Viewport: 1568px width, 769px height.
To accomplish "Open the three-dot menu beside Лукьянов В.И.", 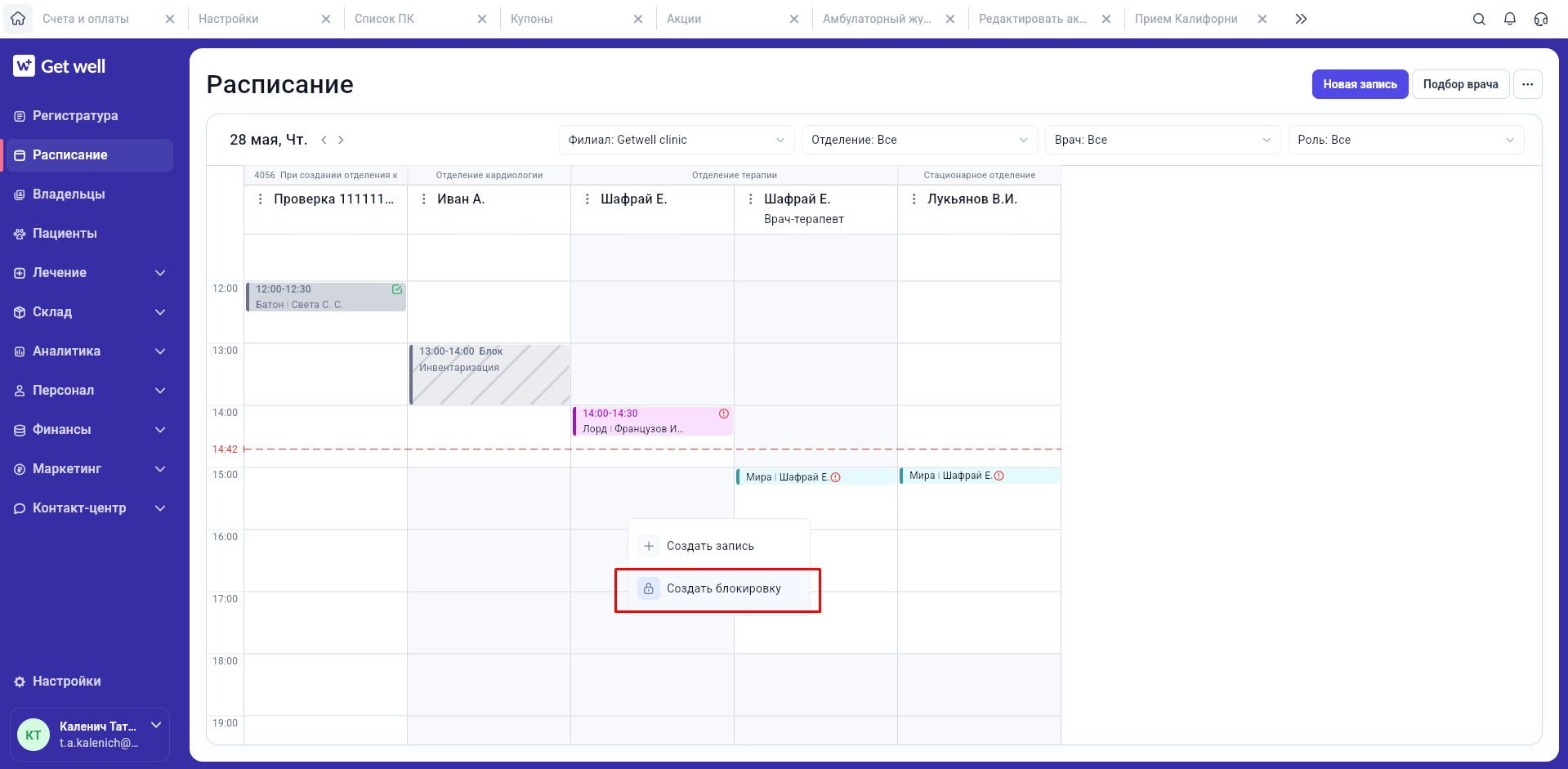I will (914, 199).
